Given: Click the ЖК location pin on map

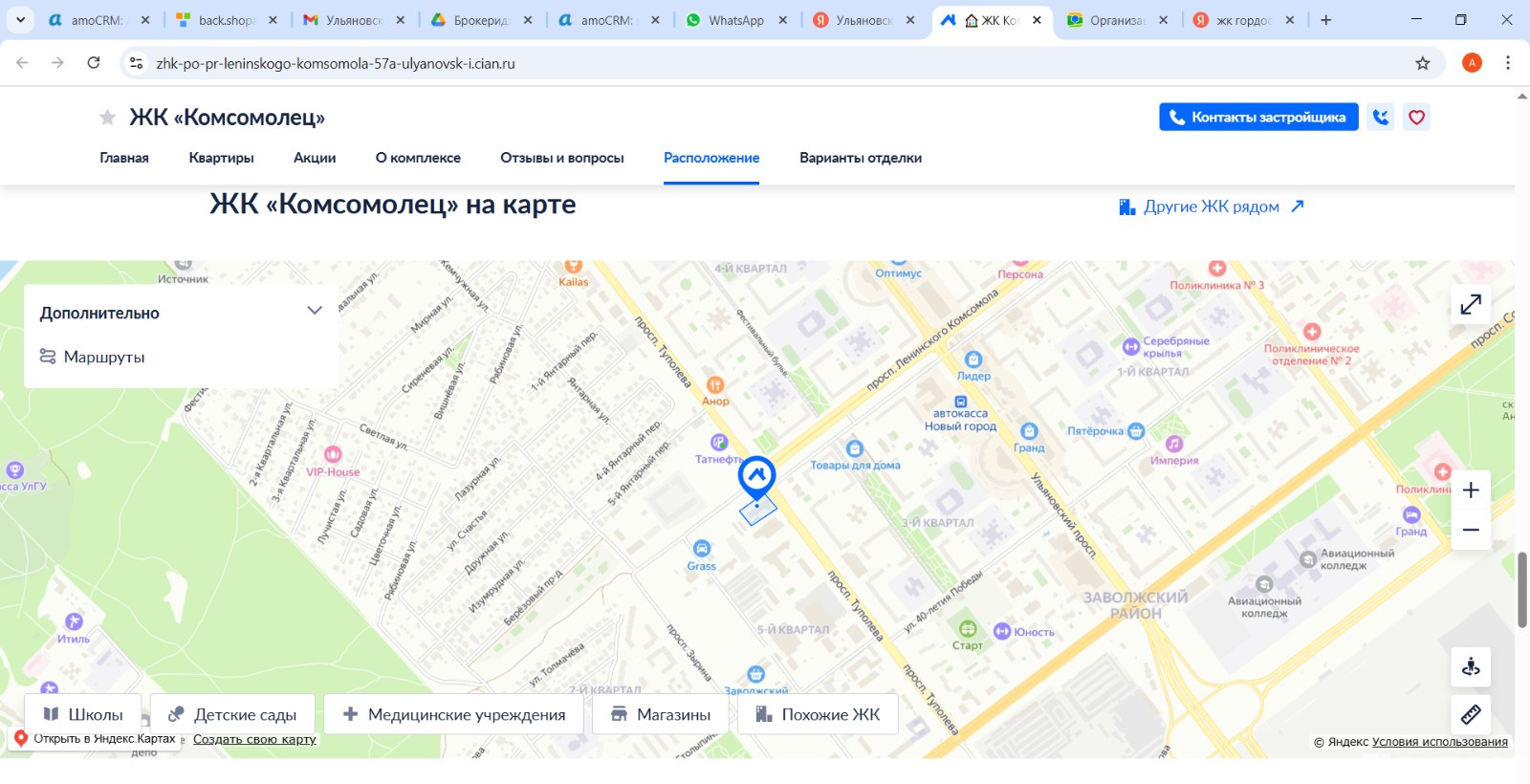Looking at the screenshot, I should pos(756,475).
